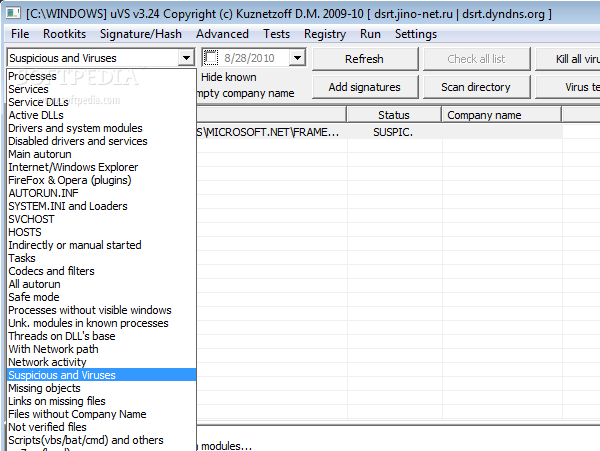Select Processes from the category list
The image size is (600, 451).
(x=33, y=76)
